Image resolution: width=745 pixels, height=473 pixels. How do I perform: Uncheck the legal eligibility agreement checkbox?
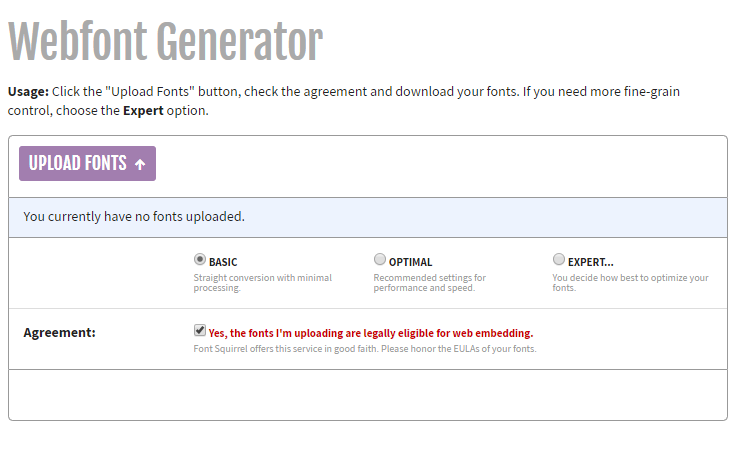point(200,331)
